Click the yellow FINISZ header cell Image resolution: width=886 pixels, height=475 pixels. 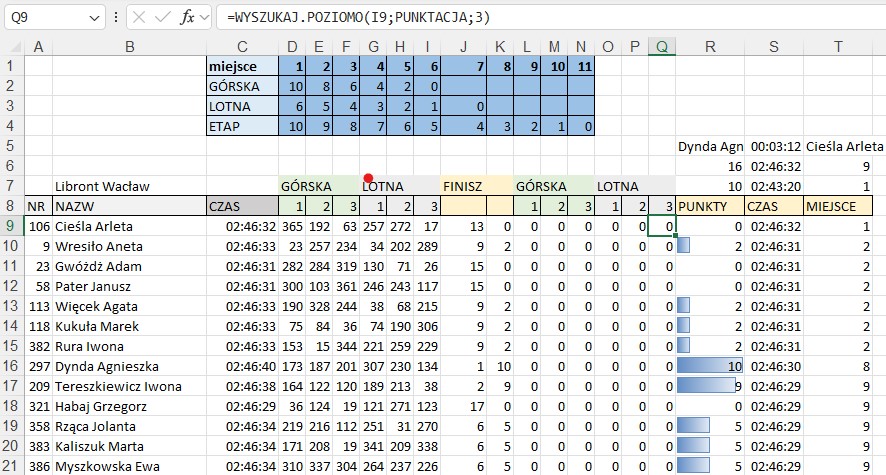coord(476,186)
